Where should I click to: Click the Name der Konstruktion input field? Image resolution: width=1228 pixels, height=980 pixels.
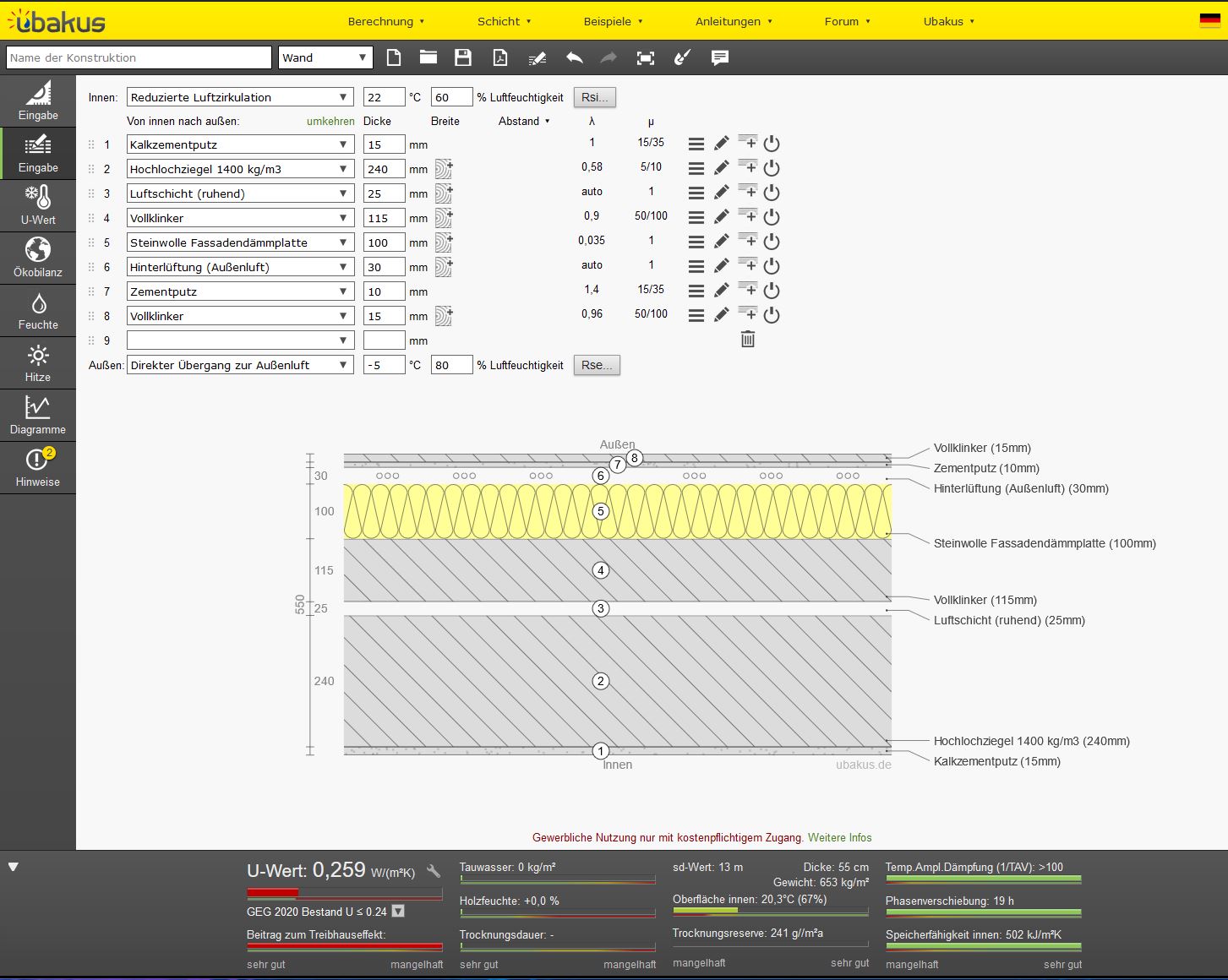[x=139, y=57]
